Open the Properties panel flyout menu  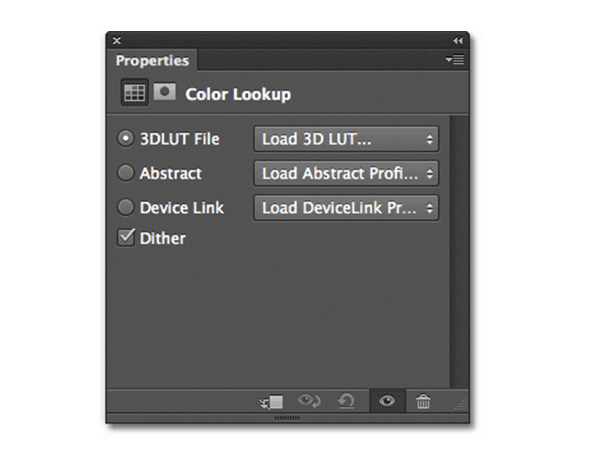(455, 61)
